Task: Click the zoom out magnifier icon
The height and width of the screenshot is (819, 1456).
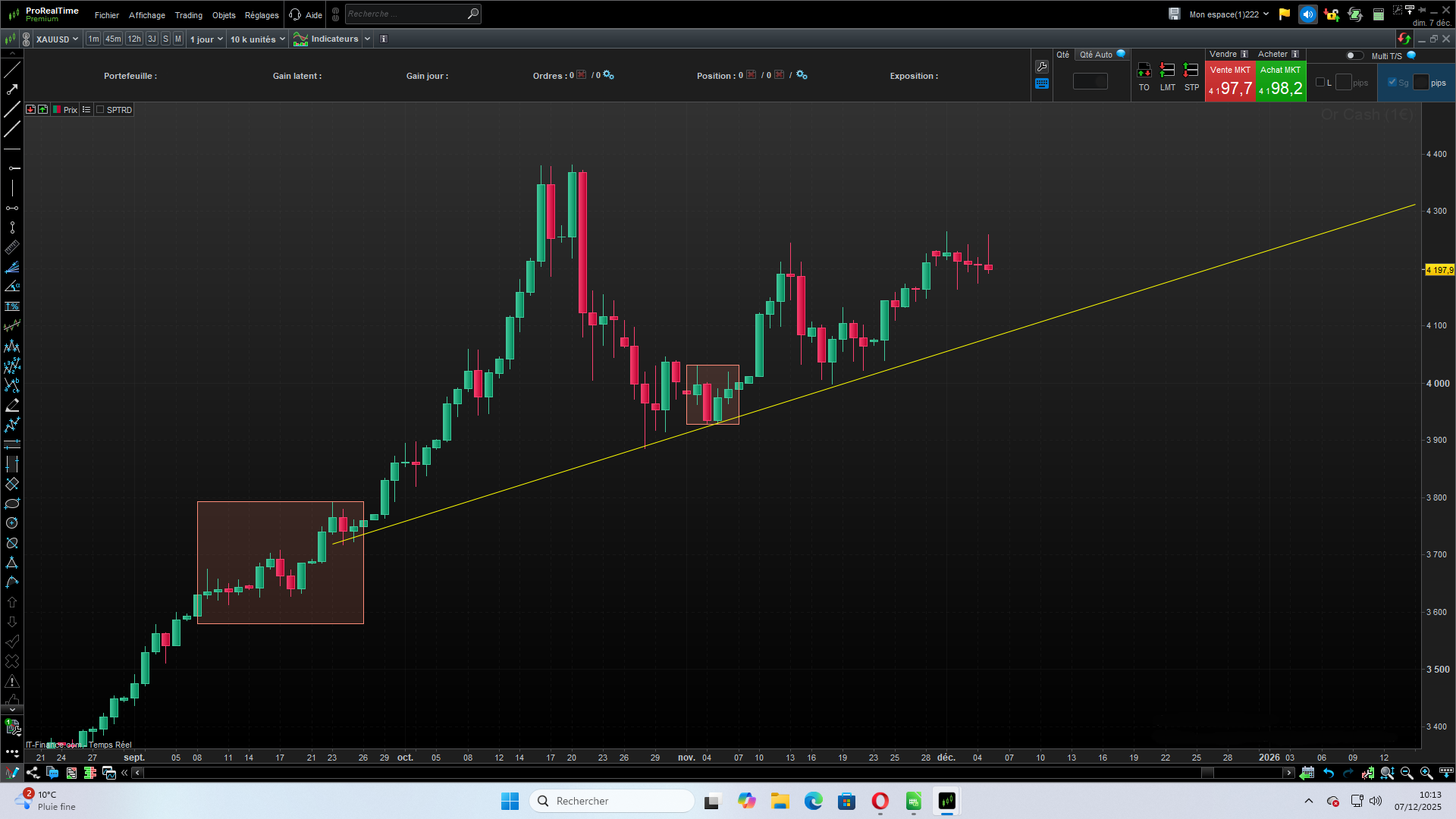Action: (1407, 773)
